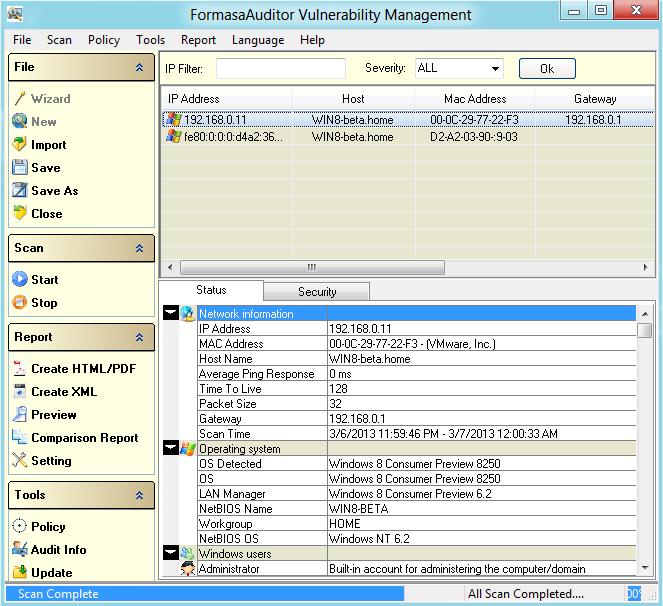Click in the IP Filter input field
Image resolution: width=663 pixels, height=606 pixels.
coord(281,69)
